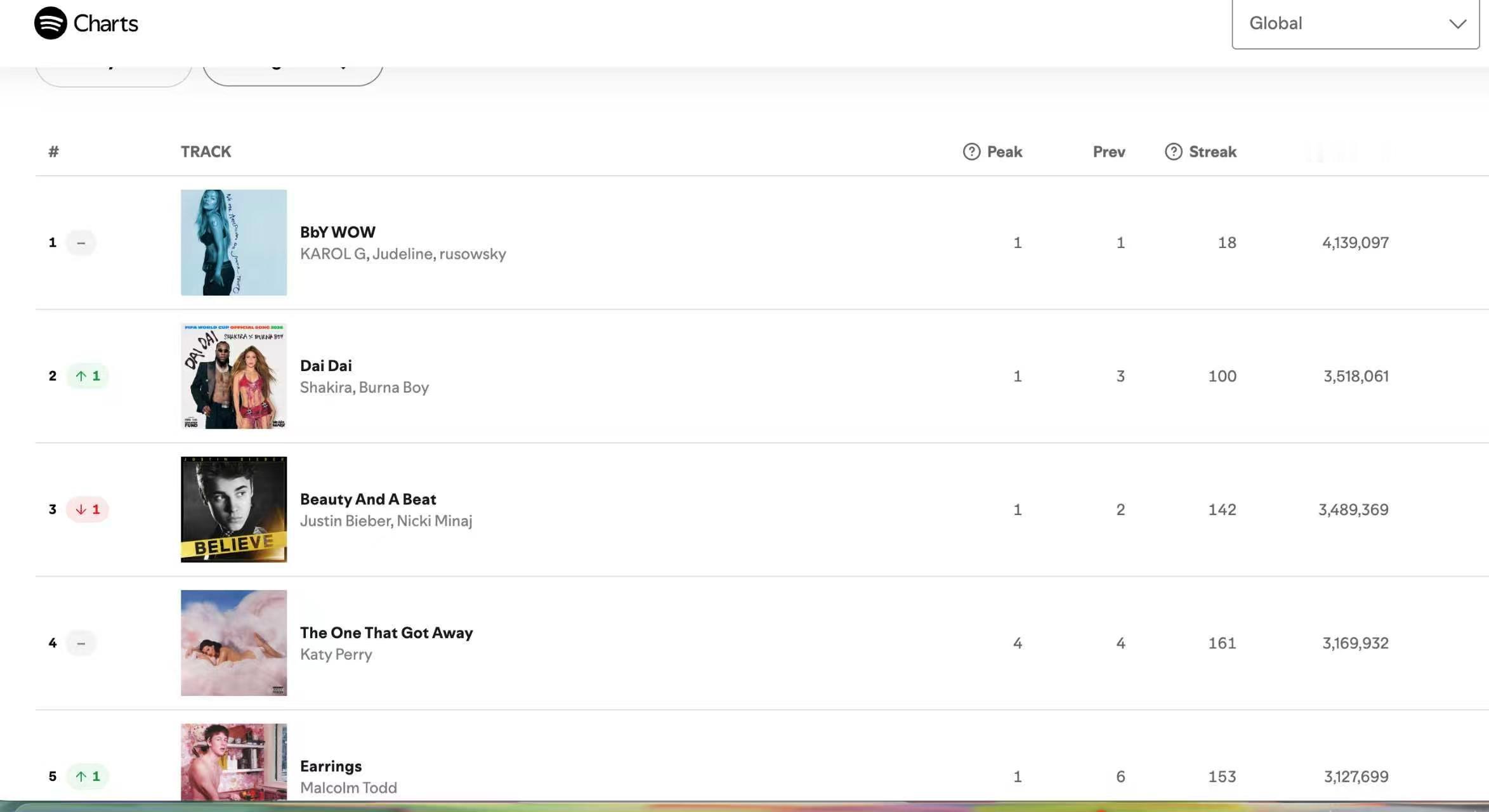Click the stream count 3,169,932
Viewport: 1489px width, 812px height.
click(x=1355, y=643)
